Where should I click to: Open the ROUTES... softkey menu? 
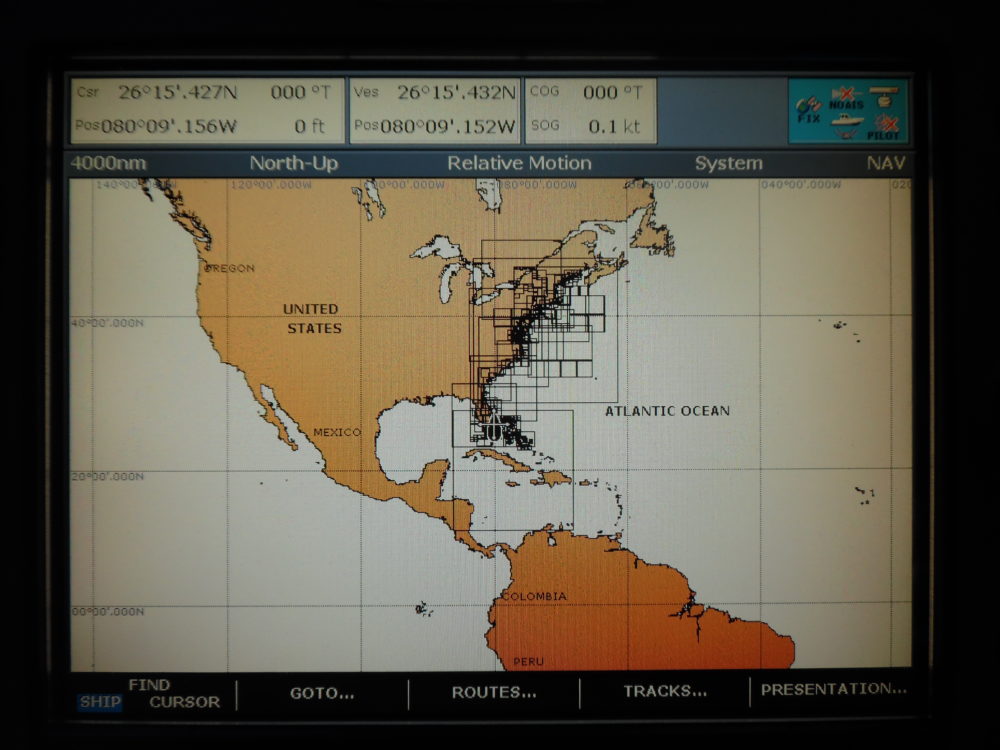[493, 692]
